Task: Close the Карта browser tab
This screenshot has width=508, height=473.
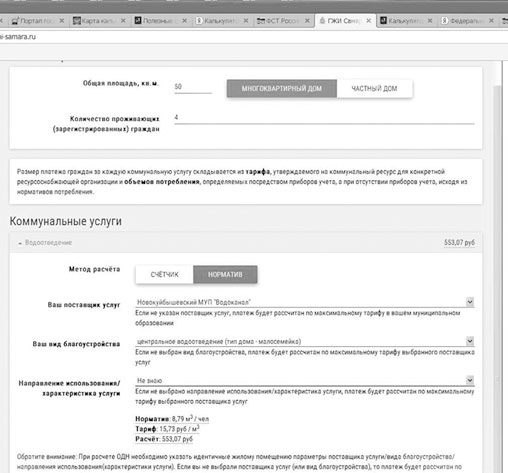Action: pos(123,21)
